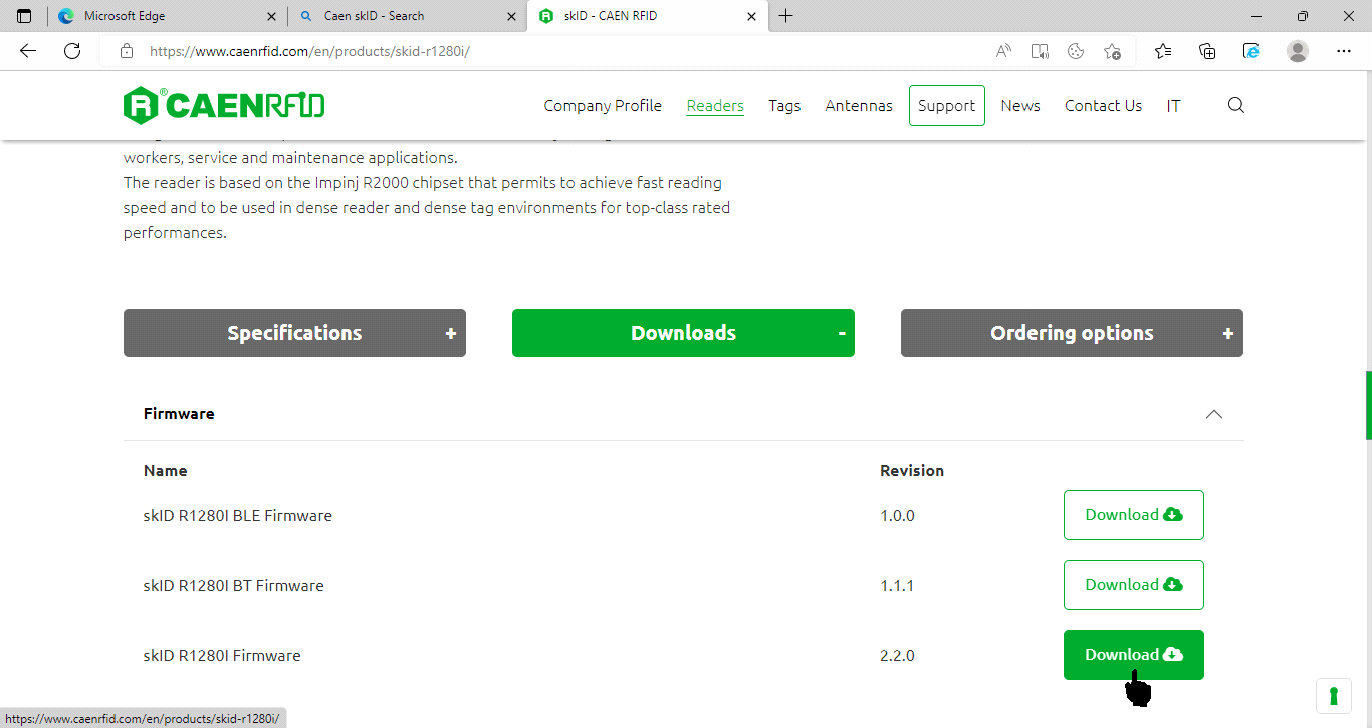Open the Collections panel
1372x728 pixels.
click(1207, 51)
